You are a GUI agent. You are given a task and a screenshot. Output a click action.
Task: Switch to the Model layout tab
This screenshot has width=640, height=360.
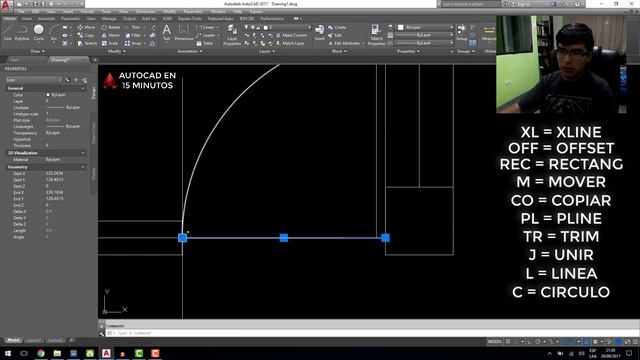13,340
